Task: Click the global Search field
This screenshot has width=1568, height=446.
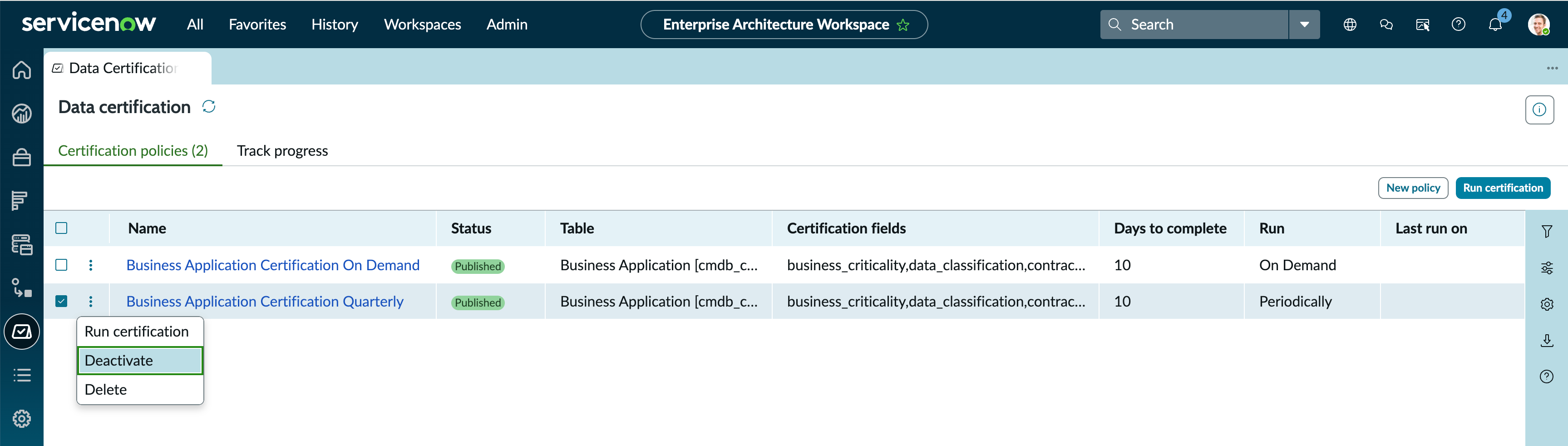Action: 1194,25
